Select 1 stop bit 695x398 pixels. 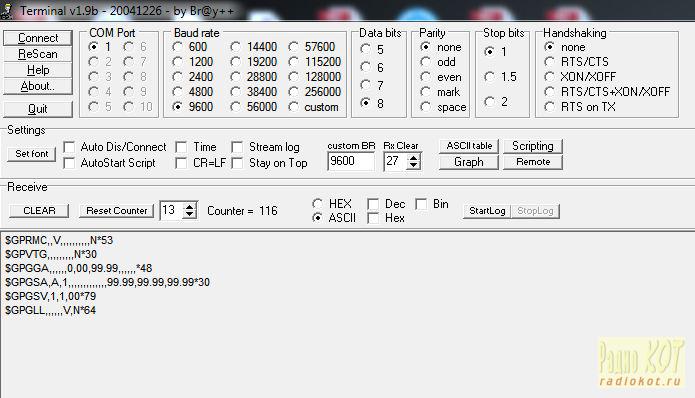(489, 51)
